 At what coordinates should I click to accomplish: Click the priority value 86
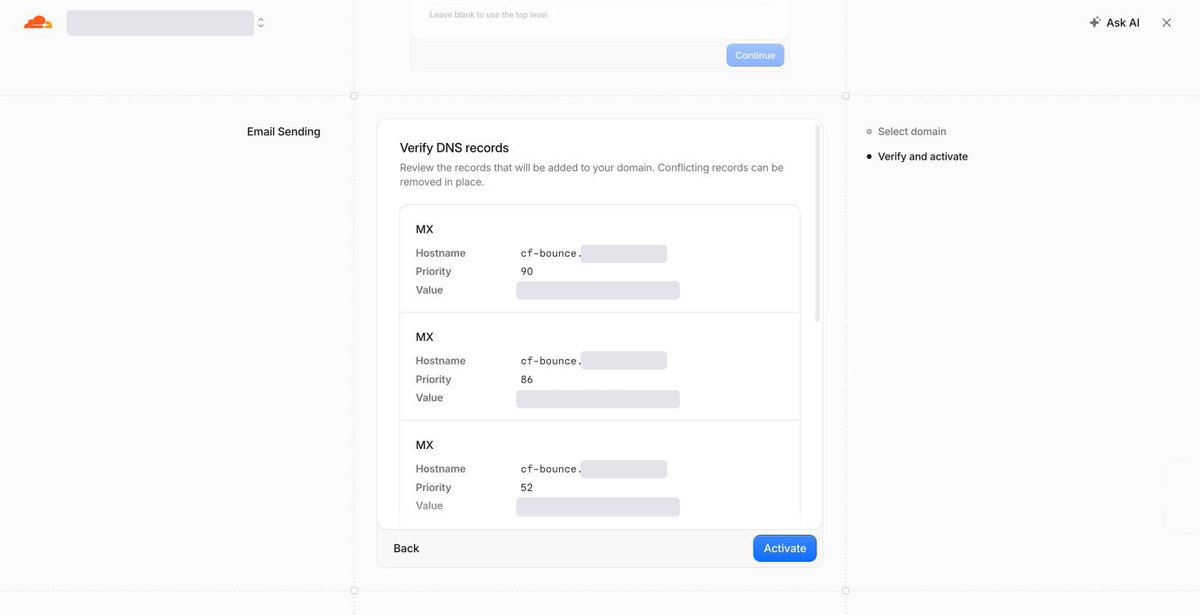(x=527, y=379)
